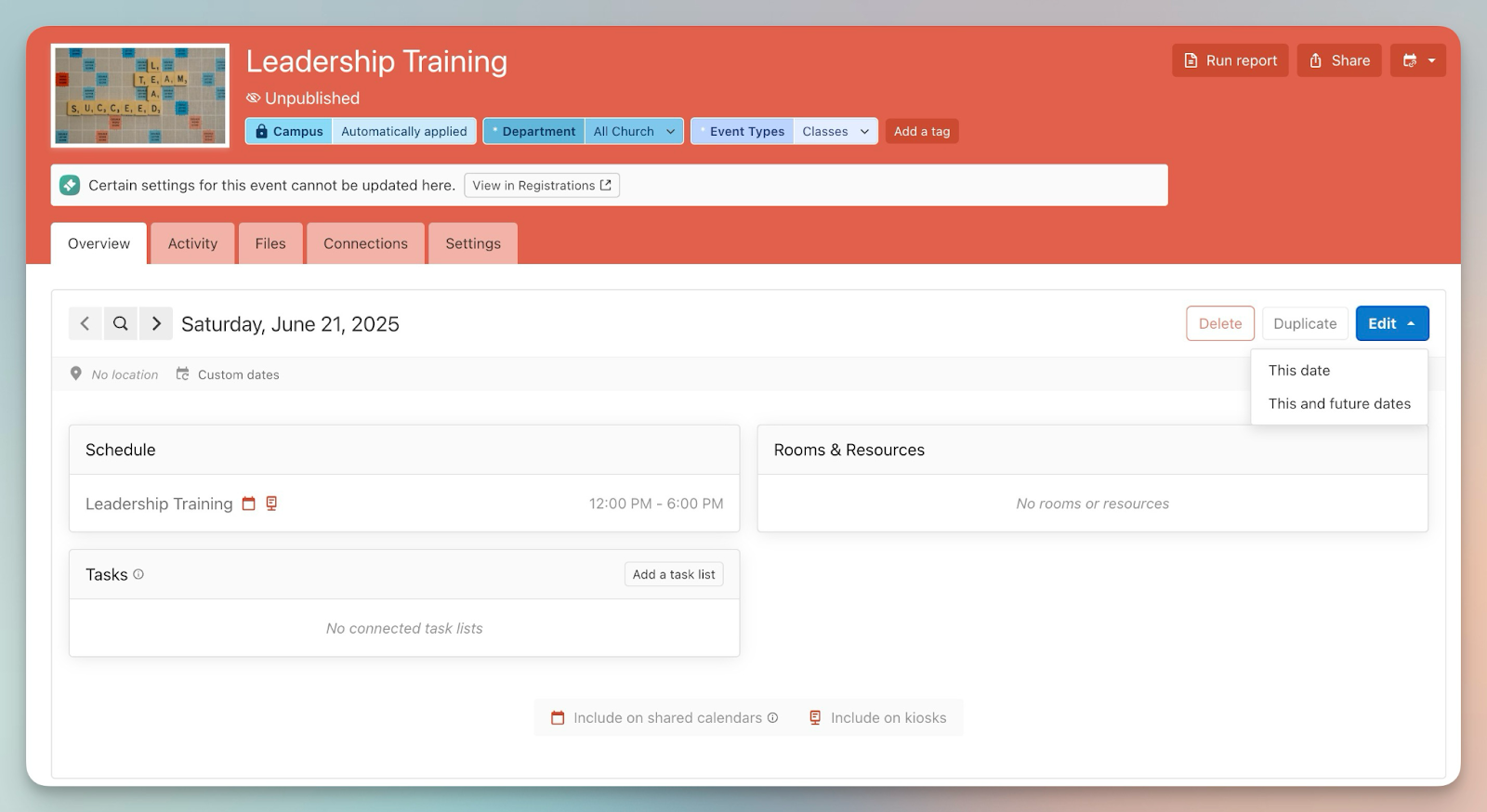This screenshot has height=812, width=1487.
Task: Click the Unpublished visibility status
Action: pos(303,98)
